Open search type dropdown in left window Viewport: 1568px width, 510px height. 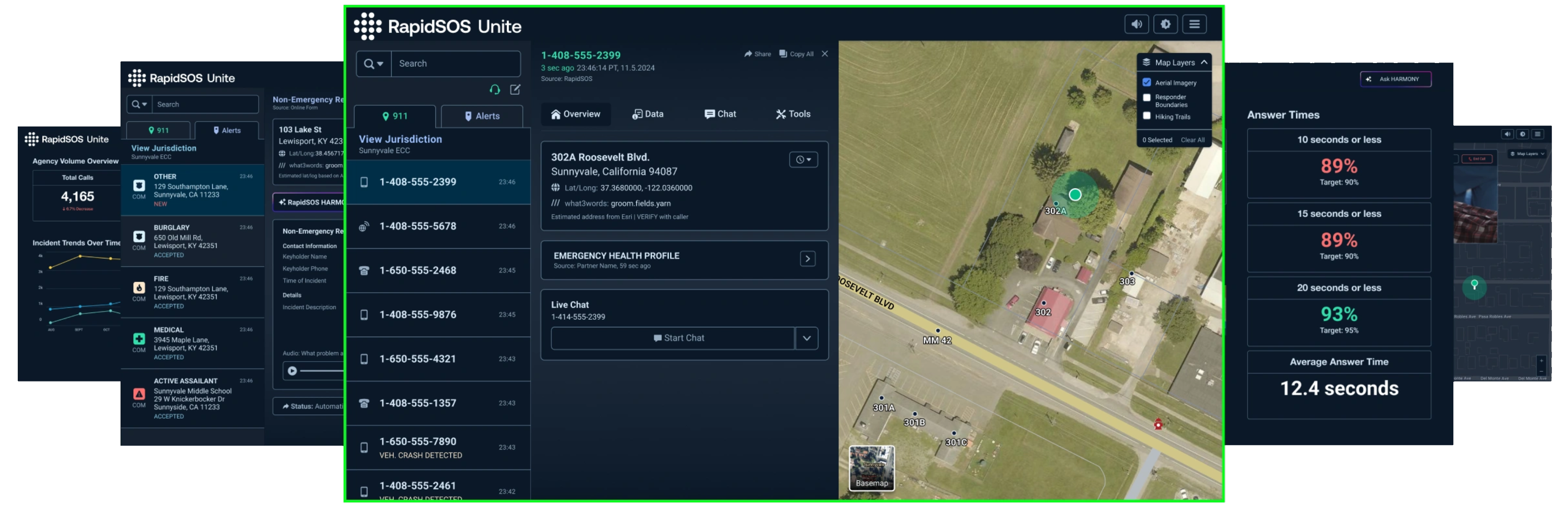[140, 105]
